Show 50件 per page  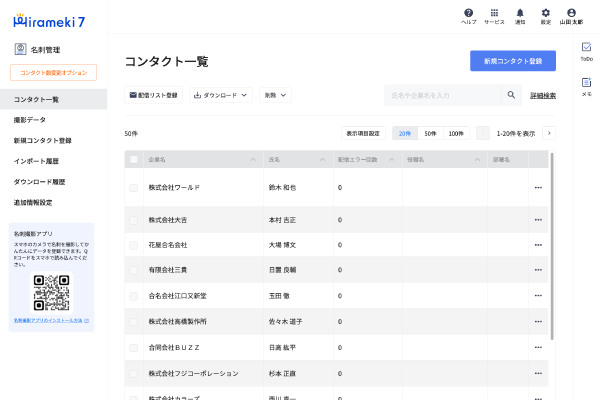(430, 133)
